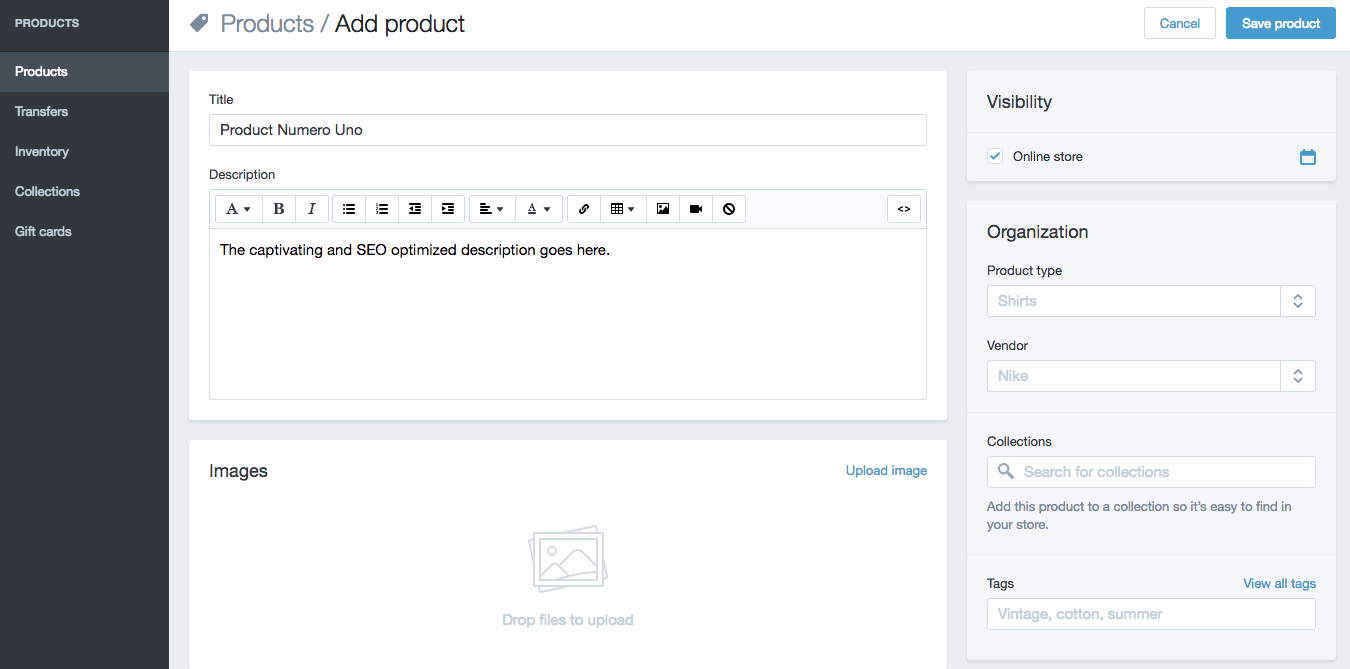
Task: Go back via Products breadcrumb link
Action: (267, 23)
